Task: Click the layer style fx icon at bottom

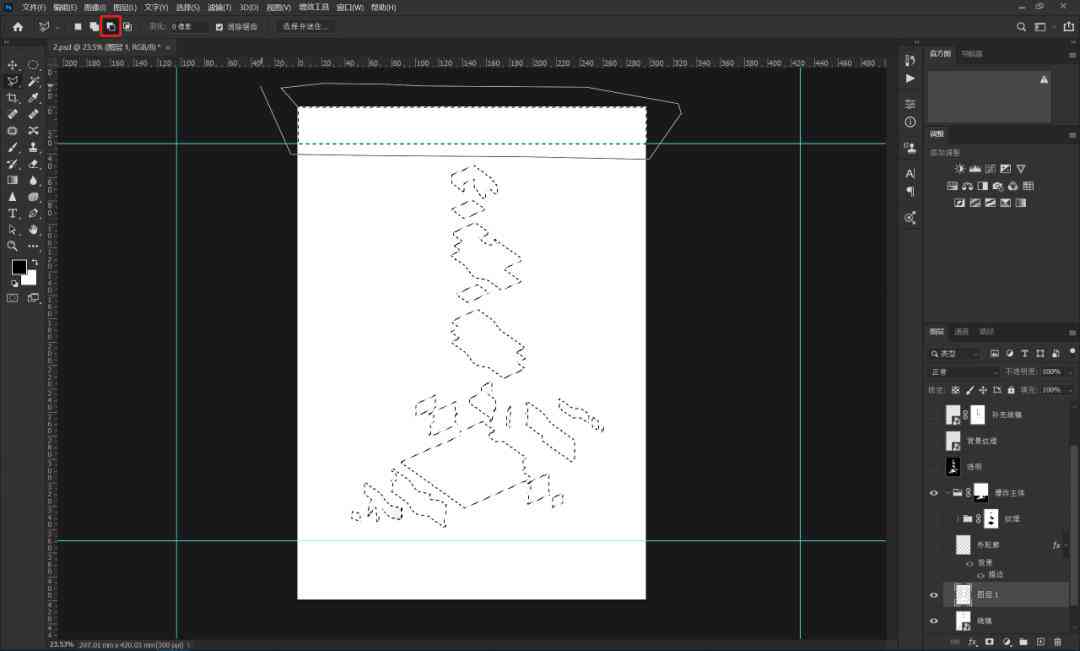Action: 973,642
